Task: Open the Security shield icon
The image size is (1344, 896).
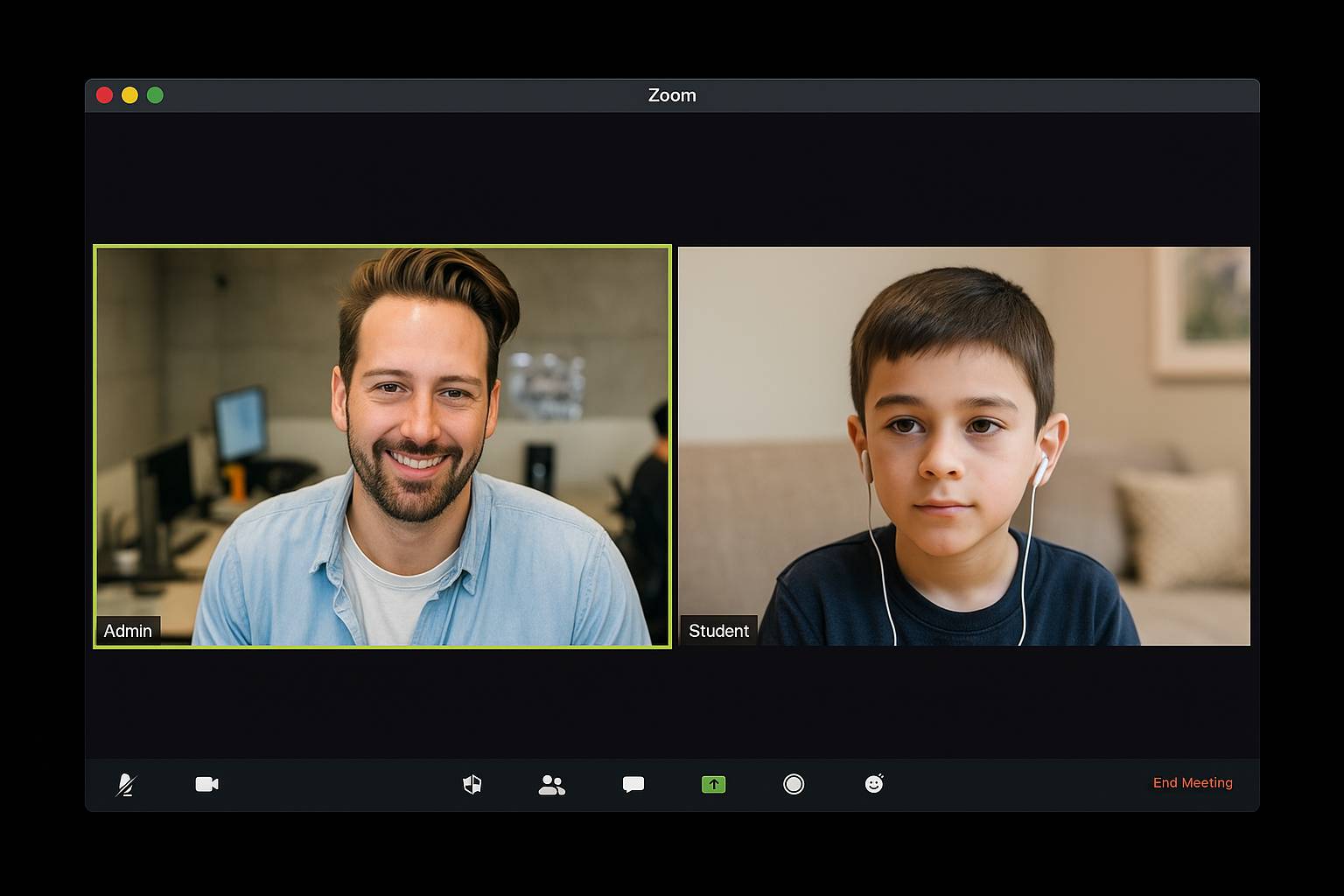Action: 472,784
